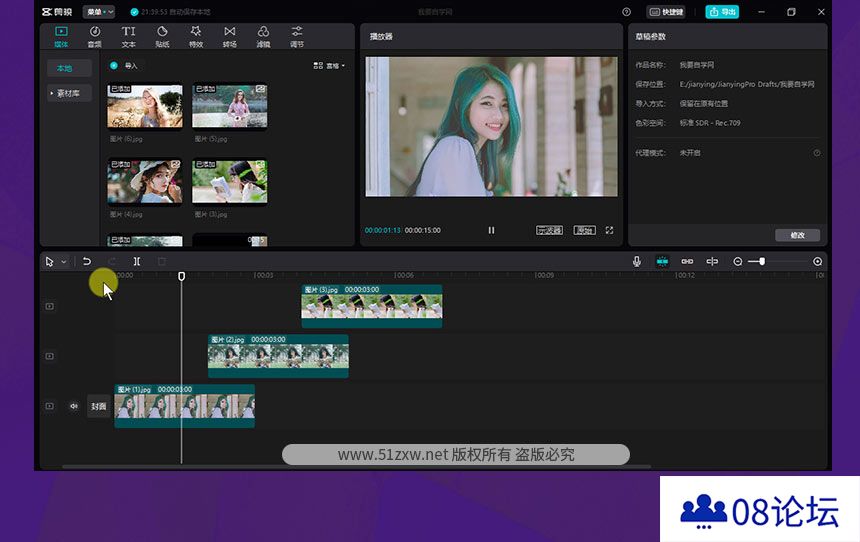860x542 pixels.
Task: Select the 图片 (6).jpg media thumbnail
Action: click(x=145, y=105)
